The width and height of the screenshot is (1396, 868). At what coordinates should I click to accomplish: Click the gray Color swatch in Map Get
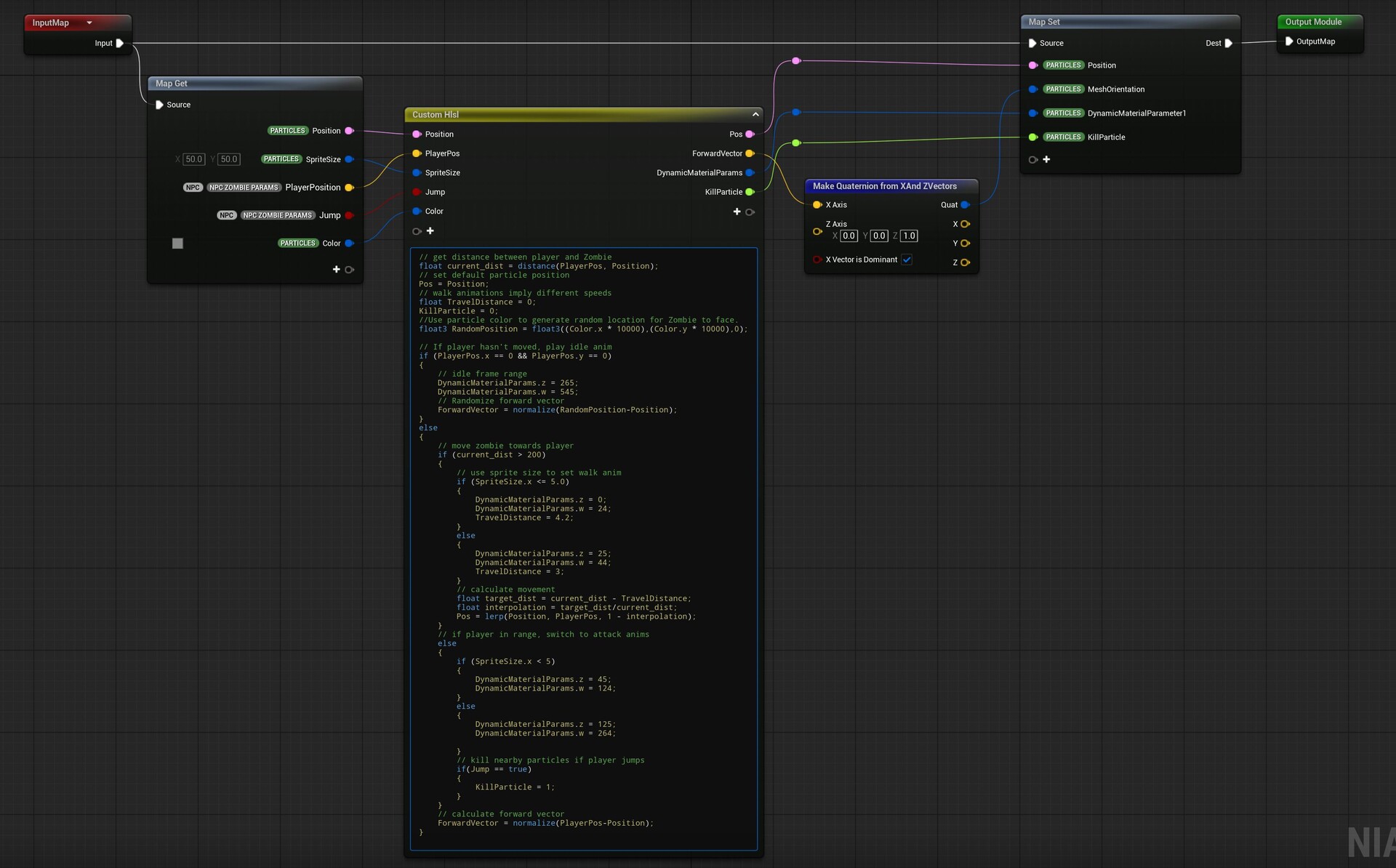(177, 244)
